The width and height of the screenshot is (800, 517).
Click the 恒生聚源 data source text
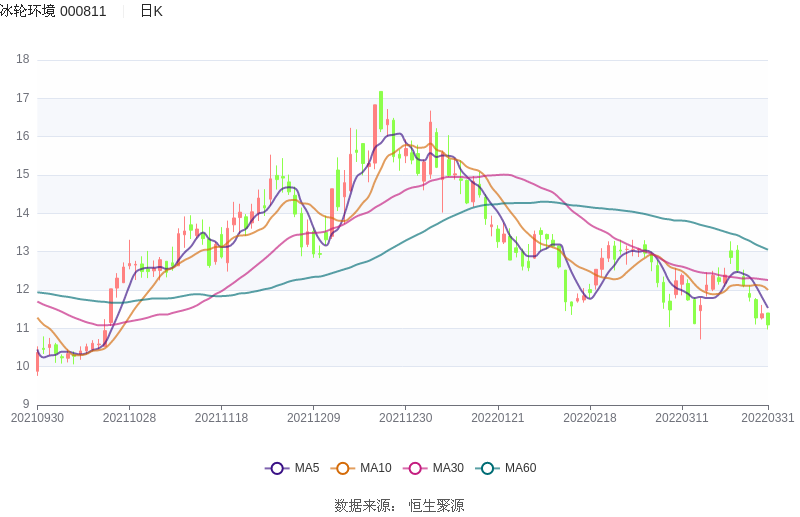tap(436, 506)
